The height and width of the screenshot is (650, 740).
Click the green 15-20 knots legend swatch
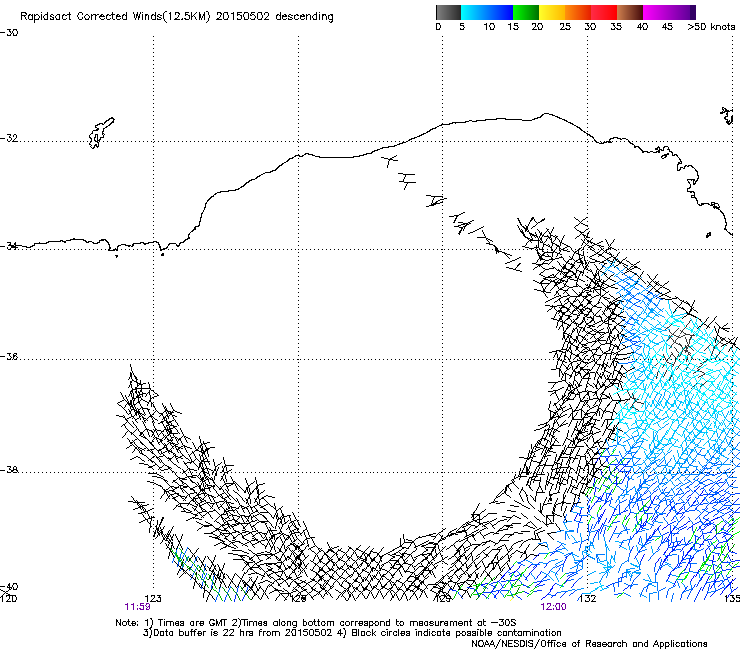coord(526,12)
